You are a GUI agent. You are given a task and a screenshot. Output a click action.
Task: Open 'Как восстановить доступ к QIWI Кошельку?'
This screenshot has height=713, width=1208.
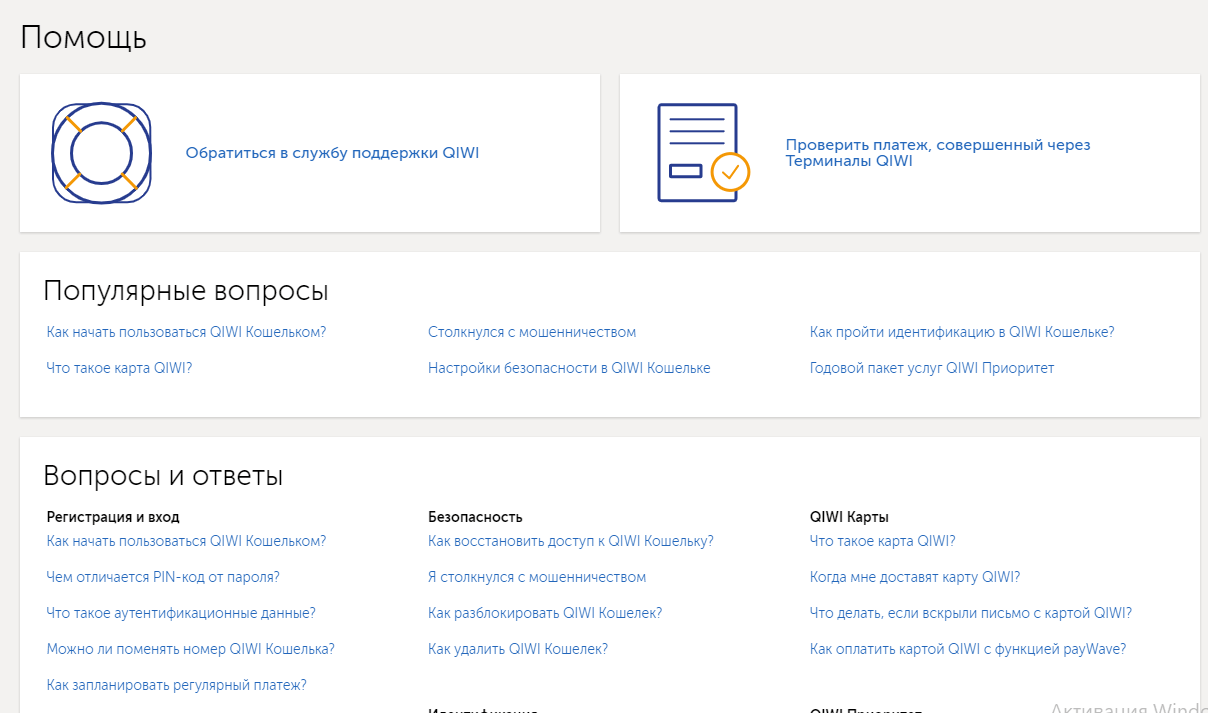pos(571,541)
